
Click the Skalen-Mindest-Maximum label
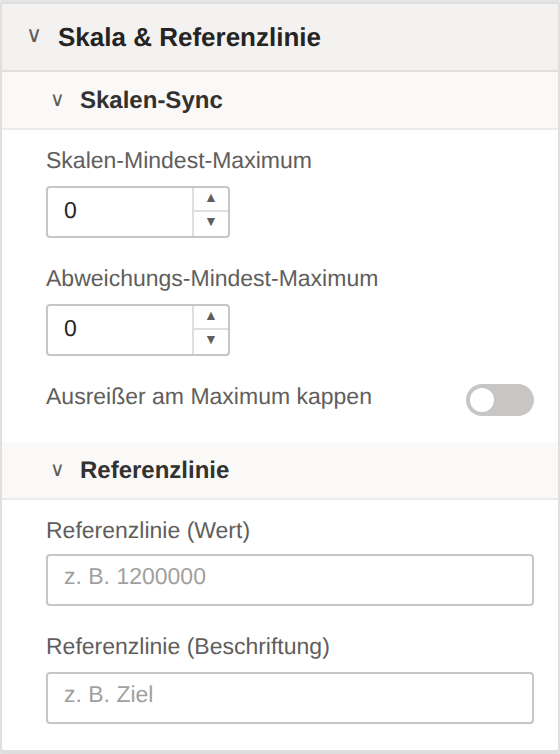(179, 161)
